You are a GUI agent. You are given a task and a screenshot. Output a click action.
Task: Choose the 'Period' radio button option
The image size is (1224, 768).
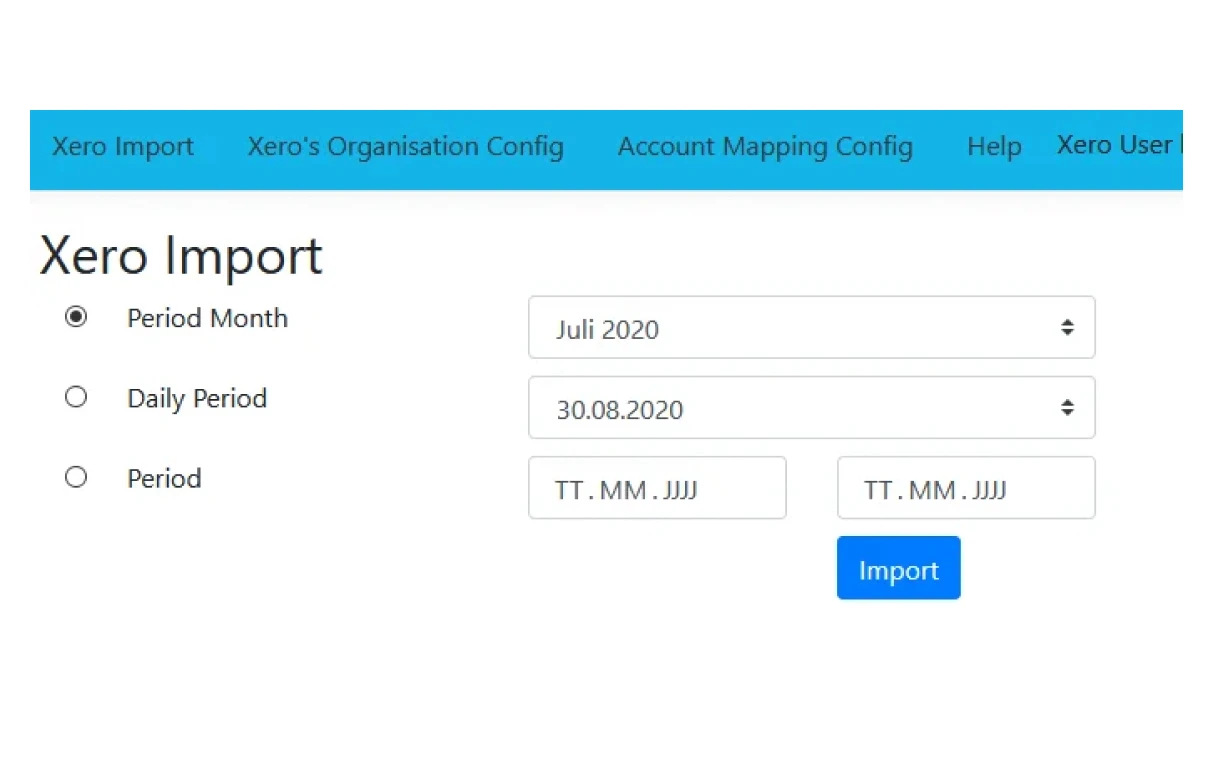click(76, 477)
